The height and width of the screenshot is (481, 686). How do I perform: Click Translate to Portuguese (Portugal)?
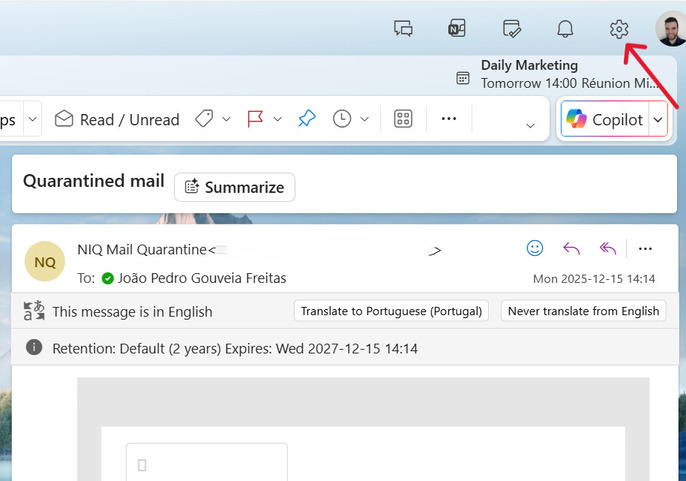click(391, 311)
